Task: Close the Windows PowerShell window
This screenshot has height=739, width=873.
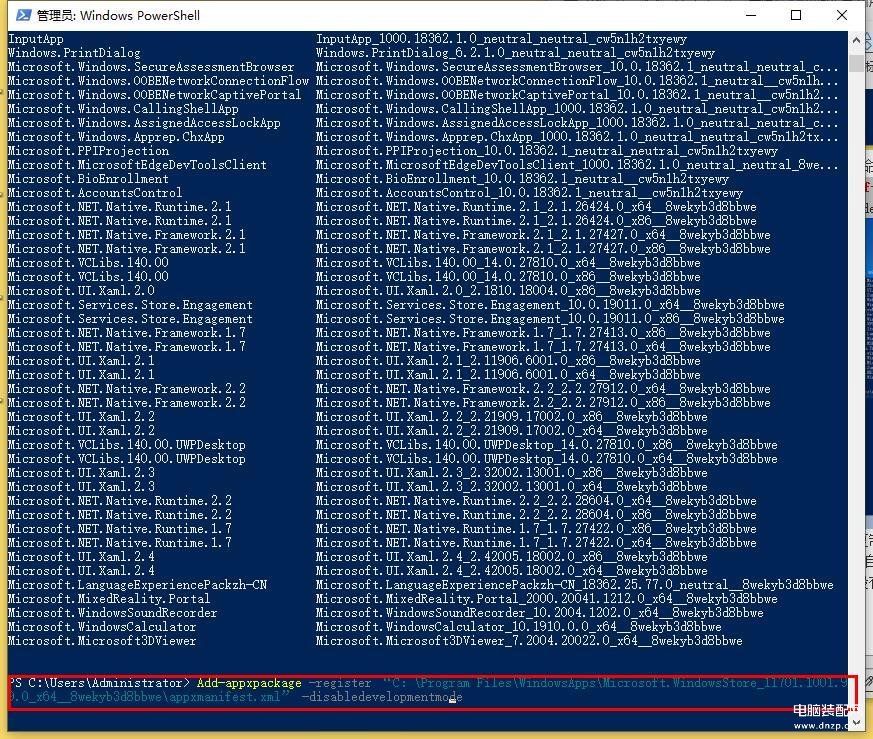Action: [x=842, y=15]
